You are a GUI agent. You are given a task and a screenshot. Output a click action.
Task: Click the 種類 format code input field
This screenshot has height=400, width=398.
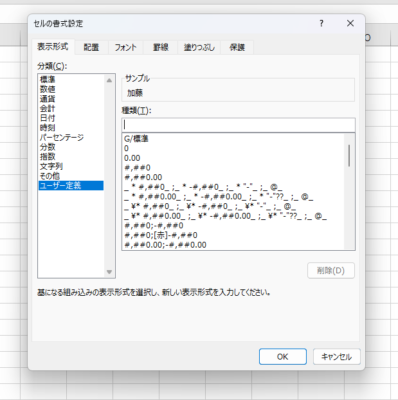click(238, 125)
